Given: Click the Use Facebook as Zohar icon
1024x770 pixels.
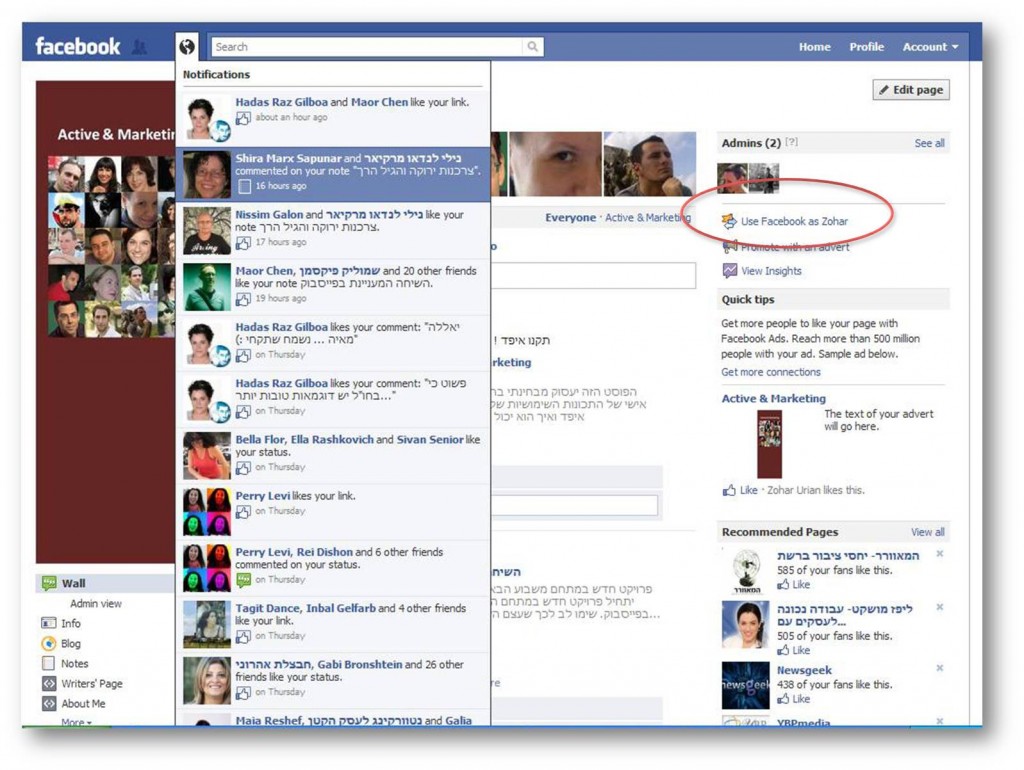Looking at the screenshot, I should click(729, 221).
